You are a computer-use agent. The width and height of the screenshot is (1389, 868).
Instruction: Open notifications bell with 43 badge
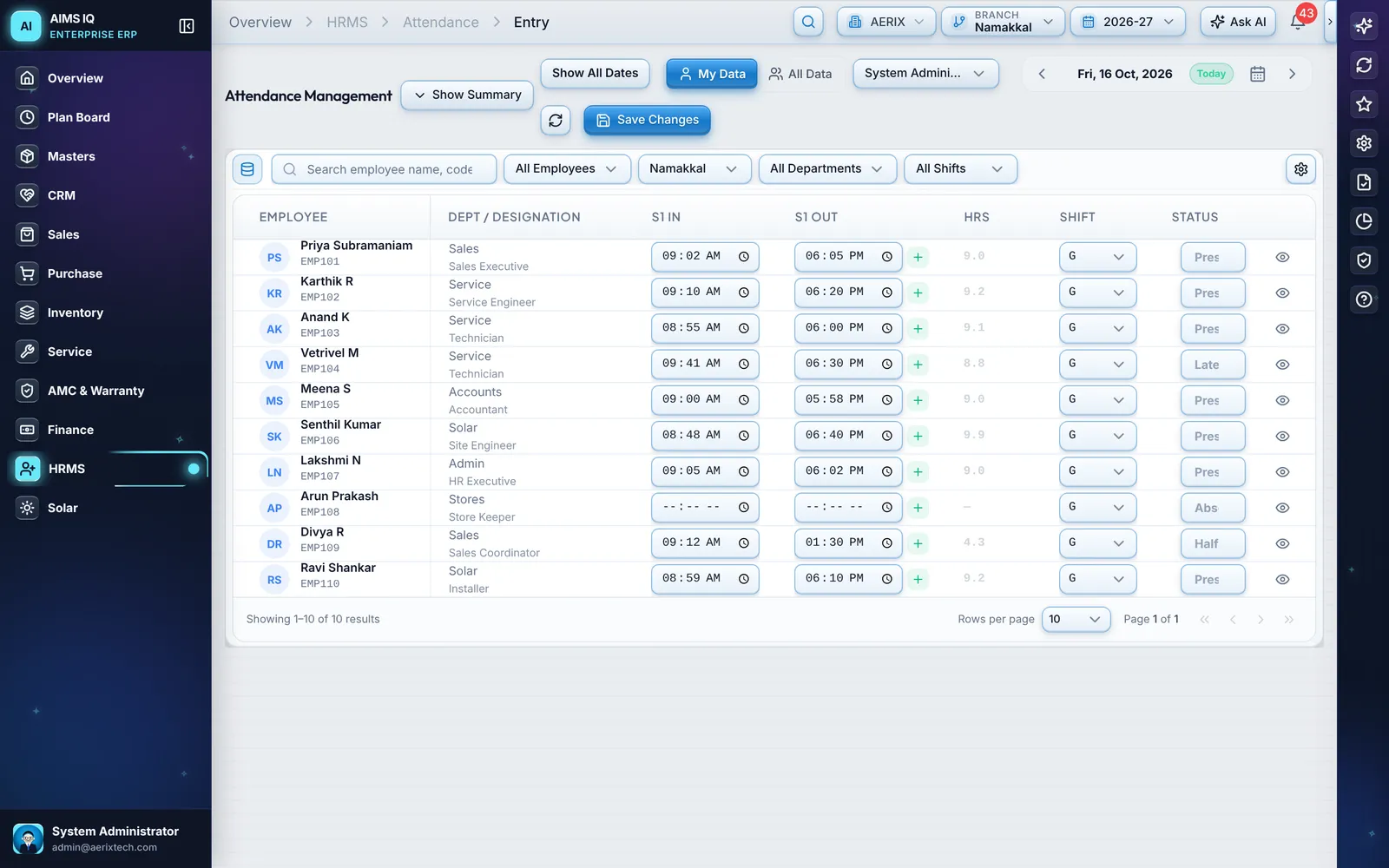[x=1298, y=22]
